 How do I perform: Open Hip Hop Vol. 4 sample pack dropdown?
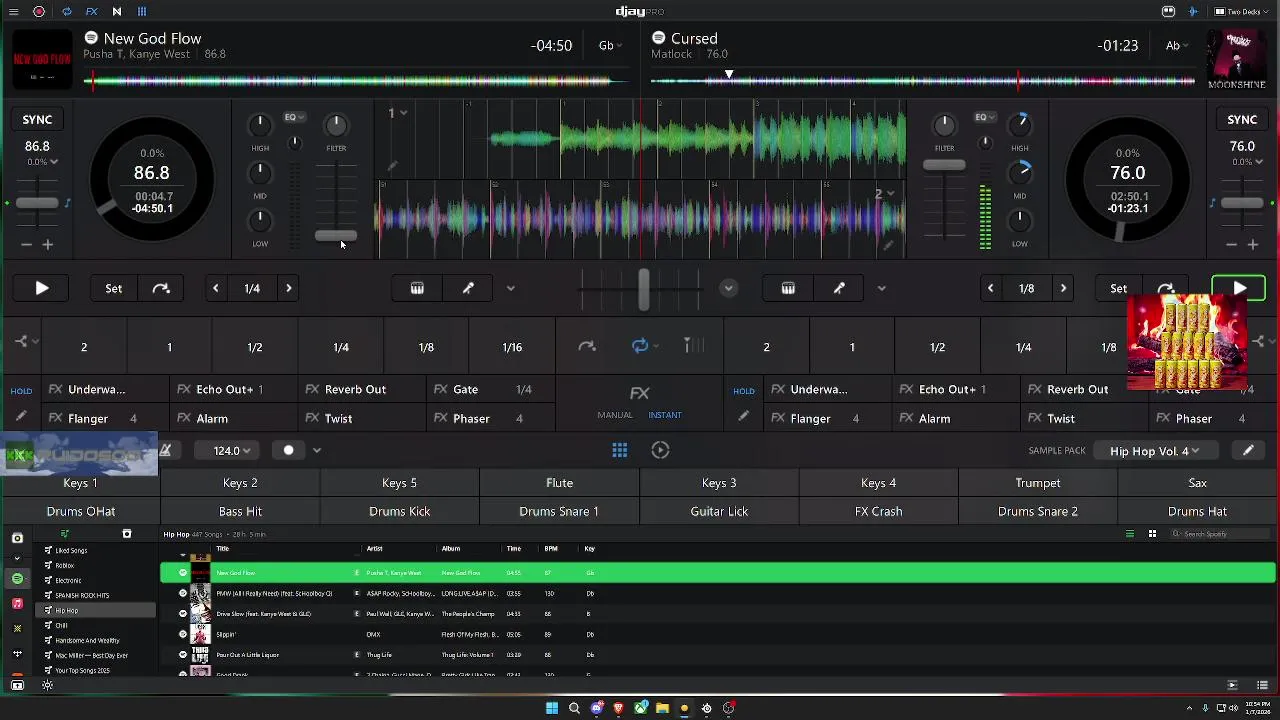coord(1154,451)
